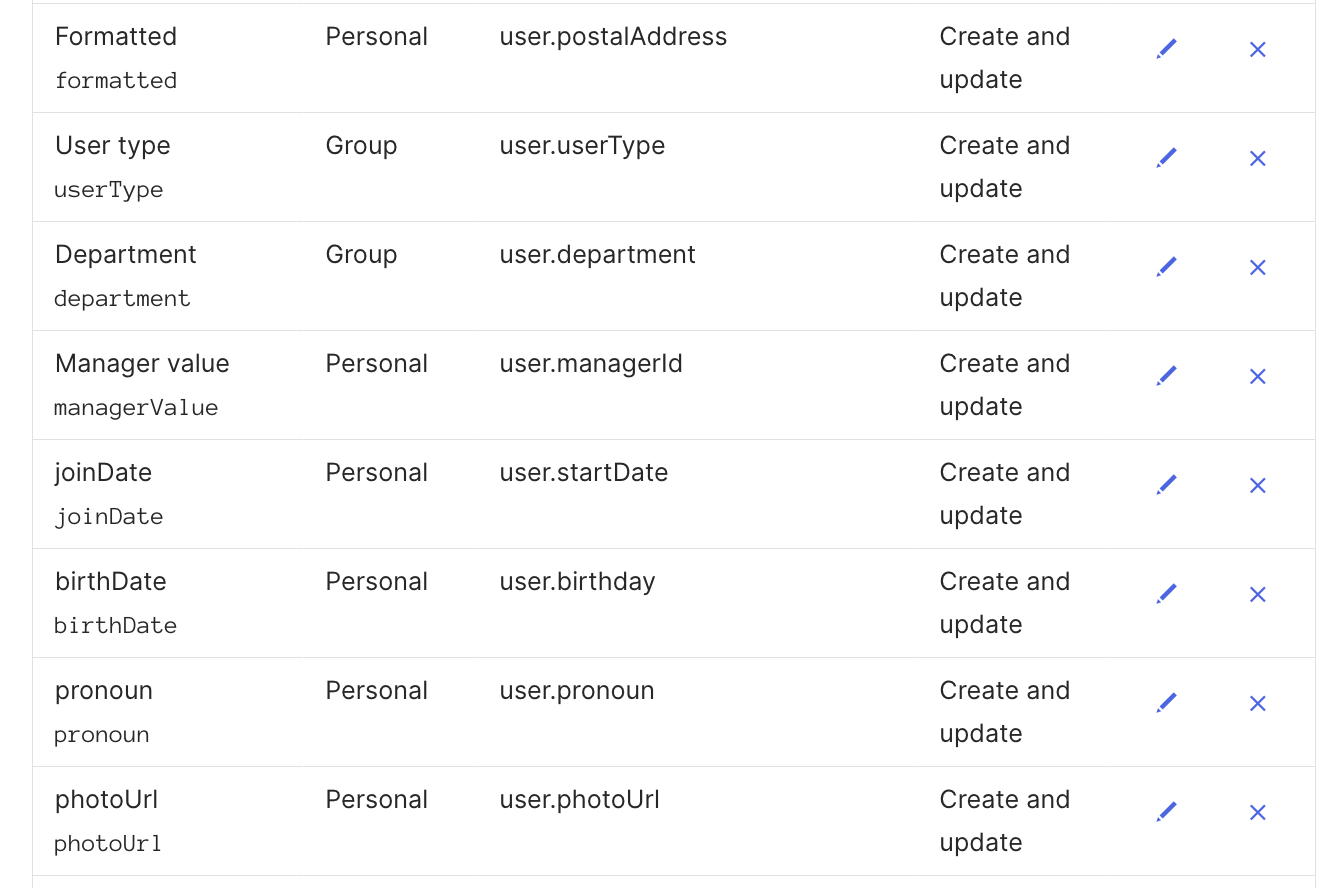Delete the Formatted attribute mapping

1258,49
